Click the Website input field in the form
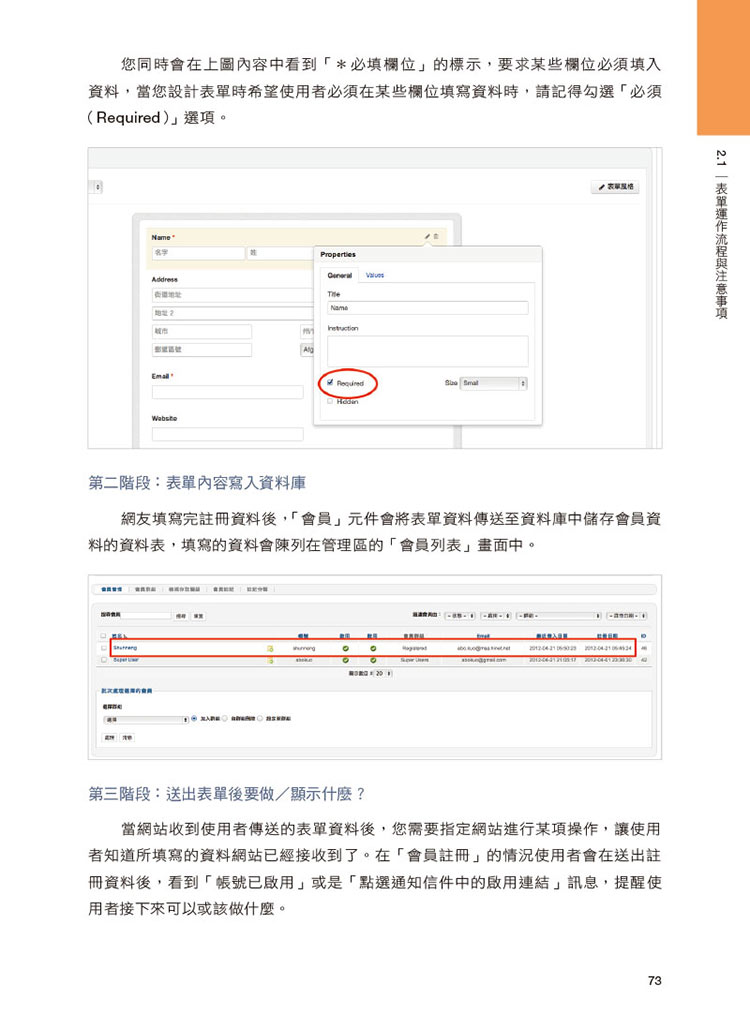 pyautogui.click(x=228, y=434)
